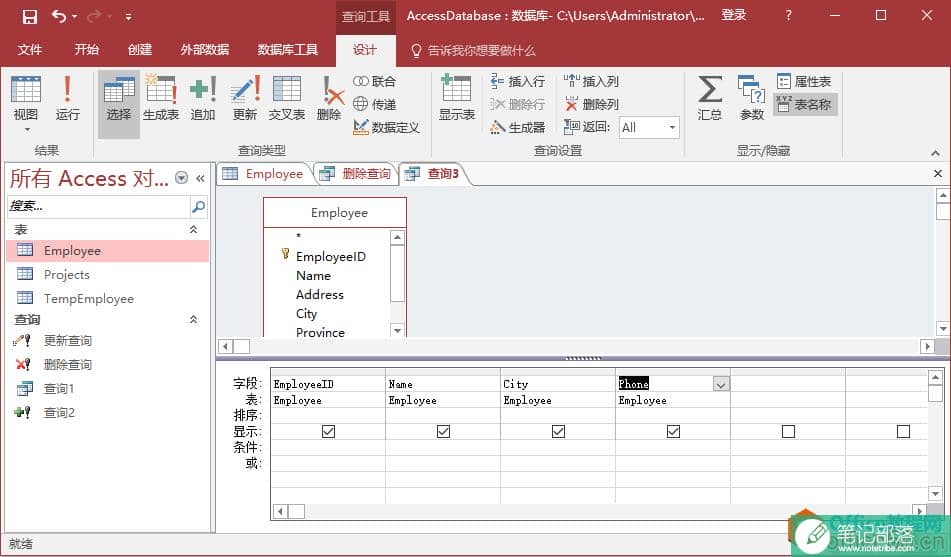
Task: Open navigation pane category dropdown arrow
Action: tap(181, 178)
